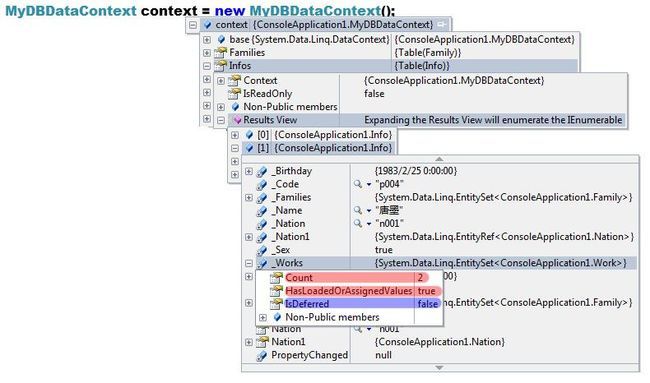Click the _Works field icon
The width and height of the screenshot is (650, 383).
click(262, 263)
